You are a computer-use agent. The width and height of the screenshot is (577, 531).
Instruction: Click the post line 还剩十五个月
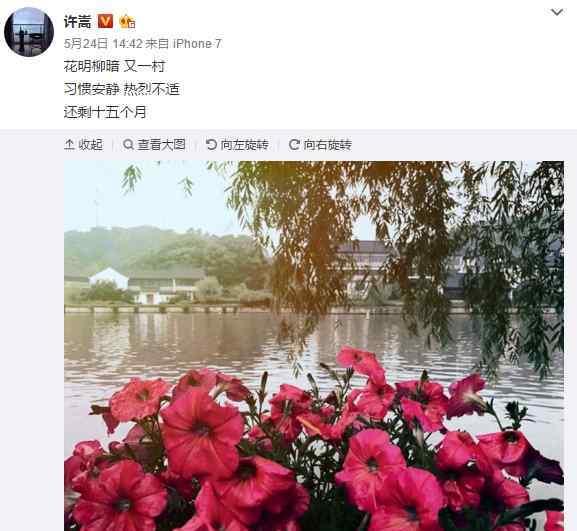point(105,112)
